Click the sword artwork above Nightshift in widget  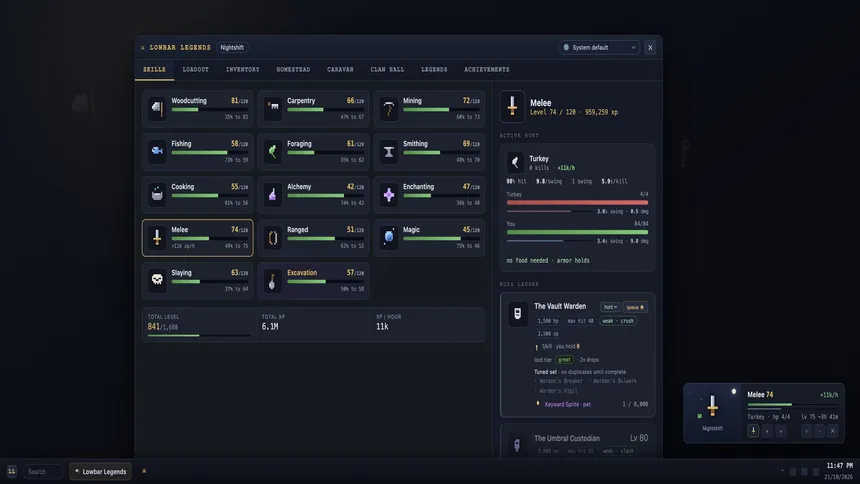tap(712, 406)
